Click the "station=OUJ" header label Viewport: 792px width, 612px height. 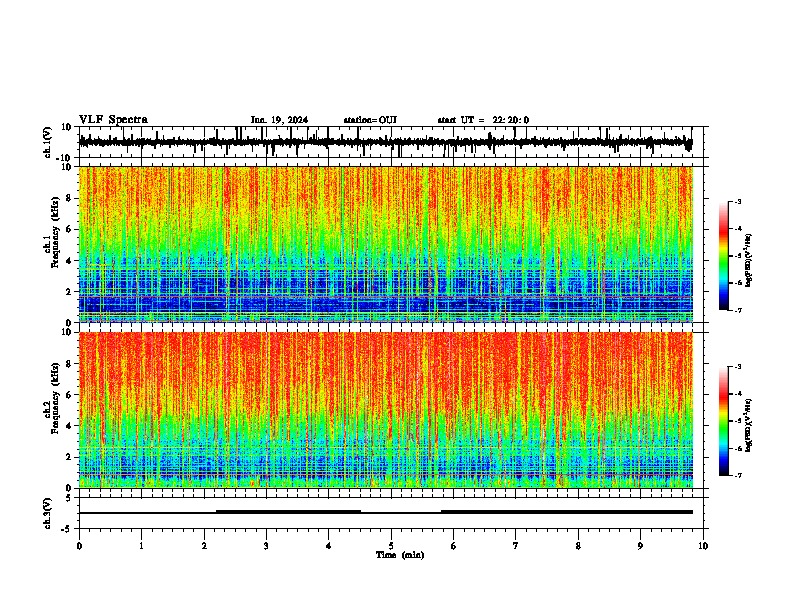[x=370, y=120]
